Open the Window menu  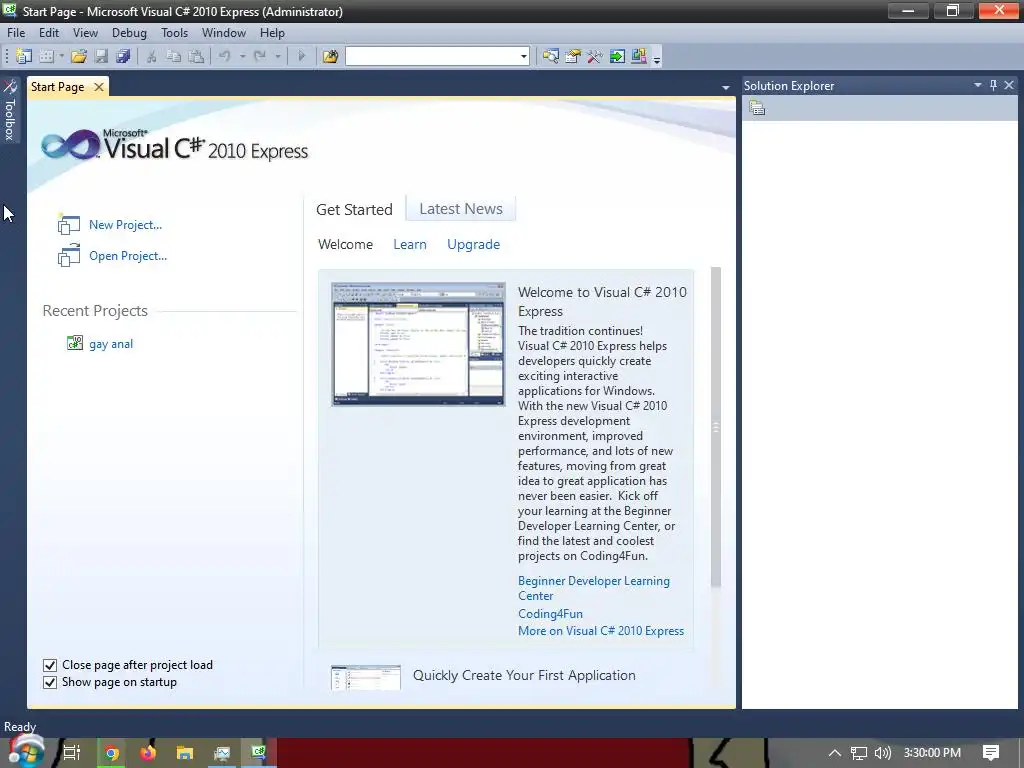coord(224,33)
